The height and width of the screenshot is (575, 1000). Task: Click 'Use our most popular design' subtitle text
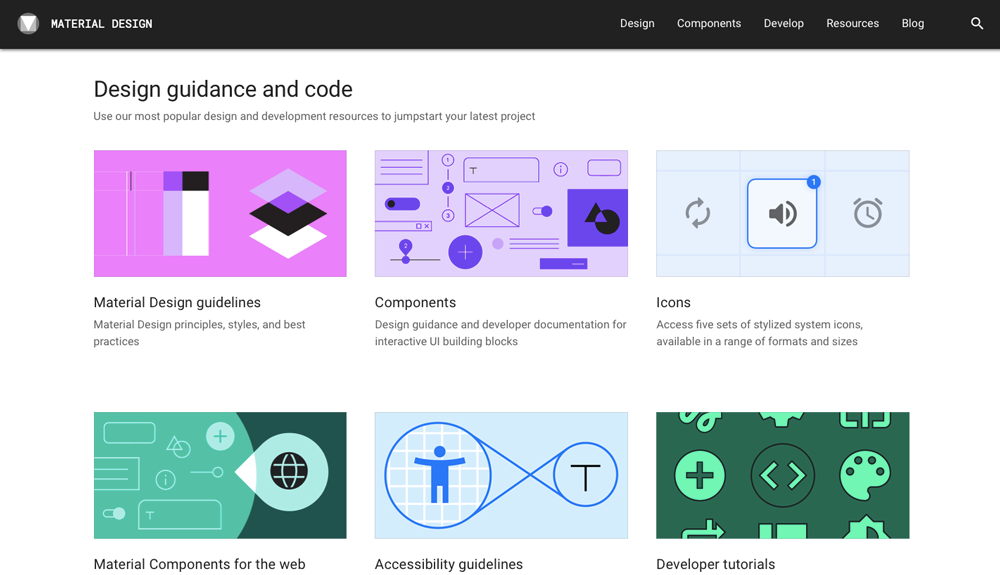(314, 117)
